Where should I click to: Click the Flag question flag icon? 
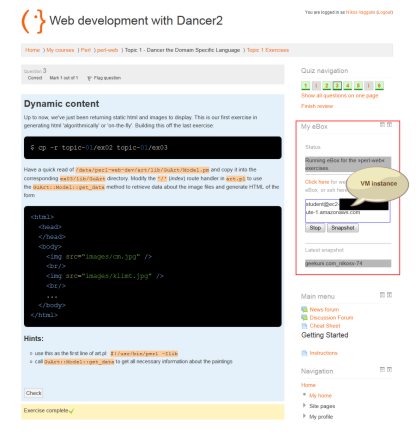89,78
